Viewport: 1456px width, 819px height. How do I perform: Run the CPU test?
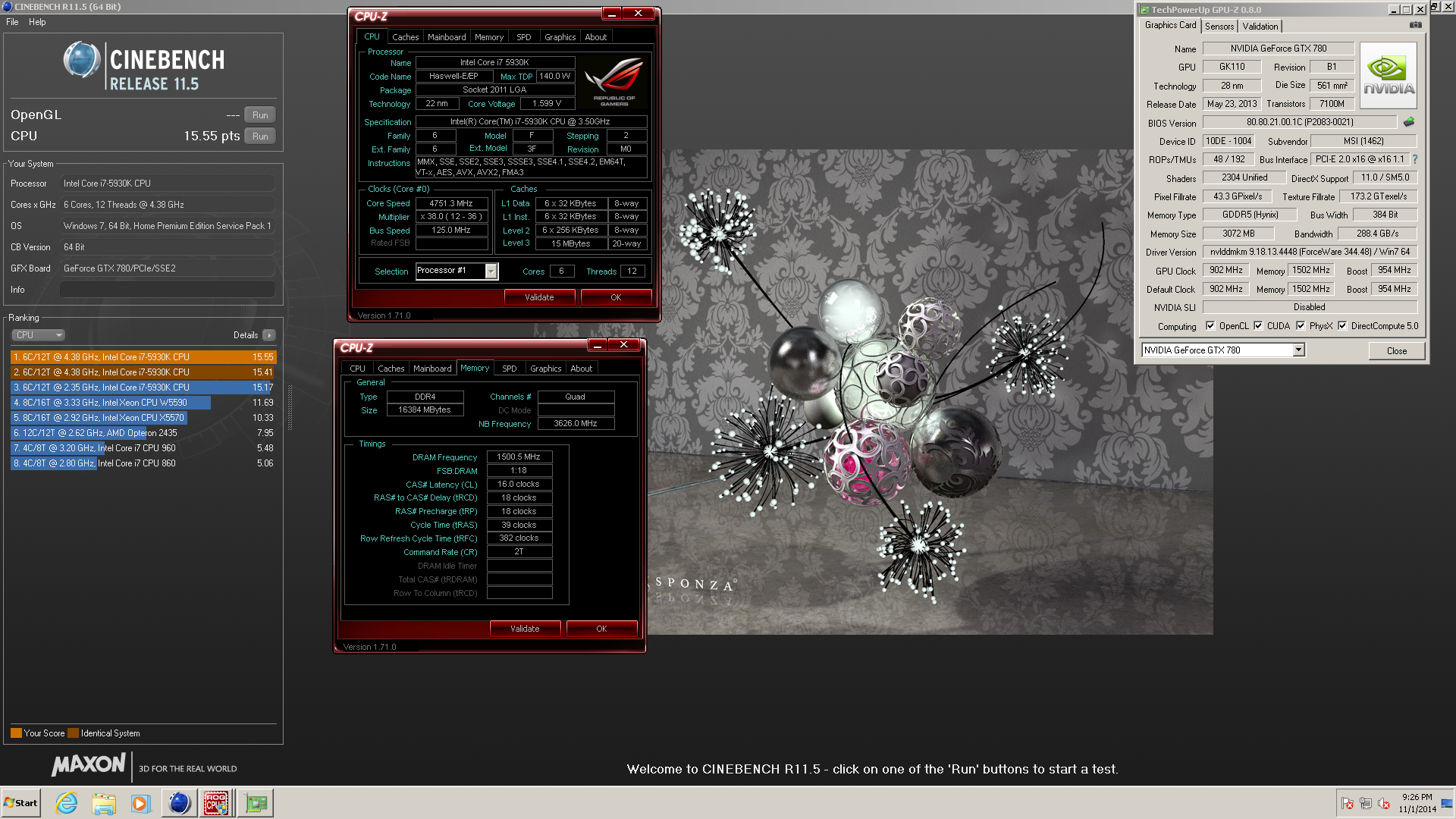click(x=260, y=136)
